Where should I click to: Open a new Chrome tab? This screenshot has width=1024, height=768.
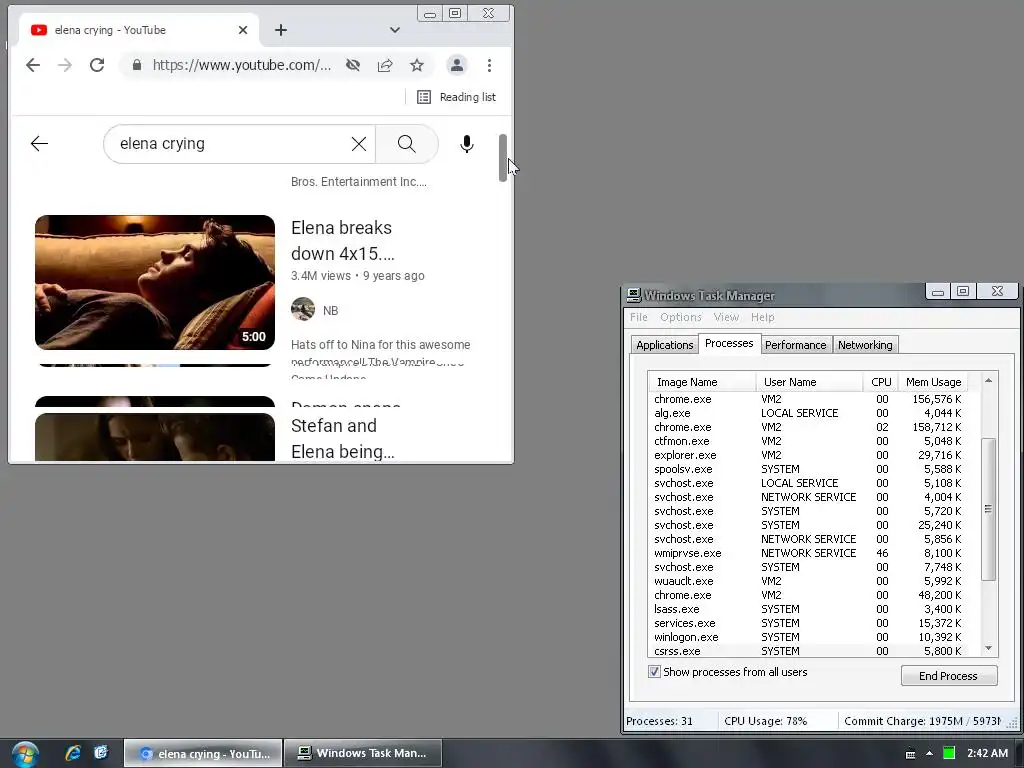[x=281, y=30]
